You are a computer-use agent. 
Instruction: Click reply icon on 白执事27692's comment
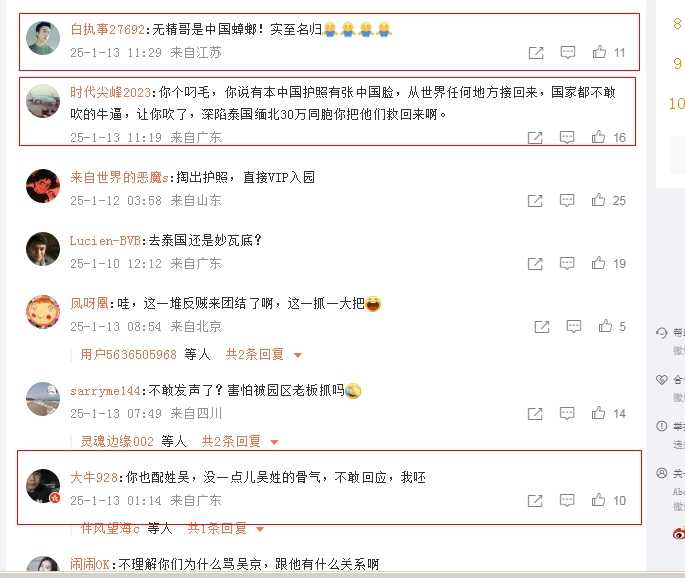[568, 52]
